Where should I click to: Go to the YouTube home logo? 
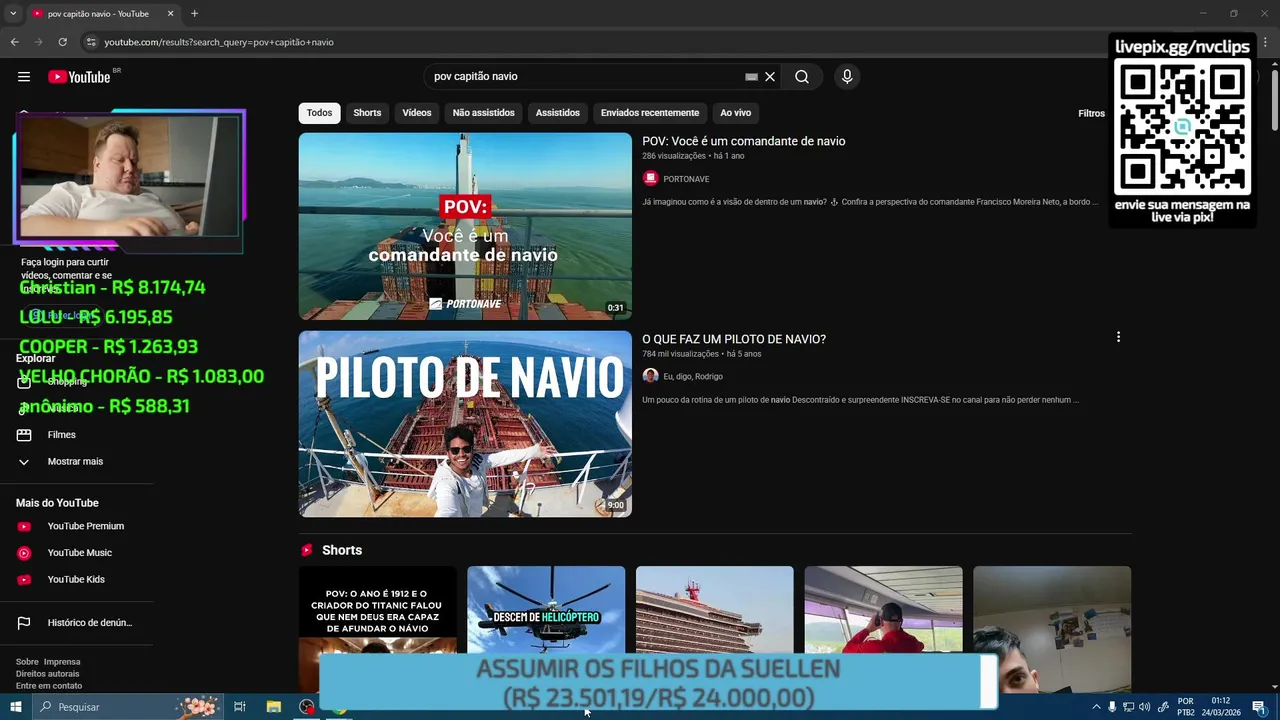point(79,77)
